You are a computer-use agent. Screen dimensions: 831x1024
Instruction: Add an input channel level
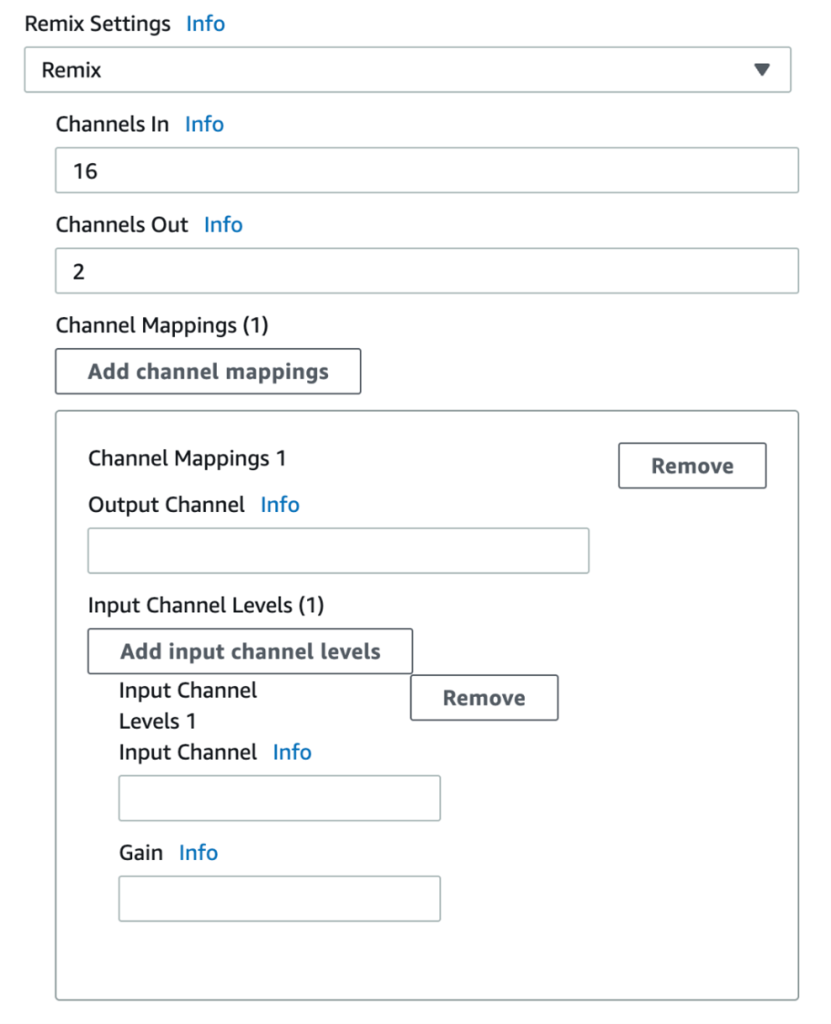(x=249, y=651)
